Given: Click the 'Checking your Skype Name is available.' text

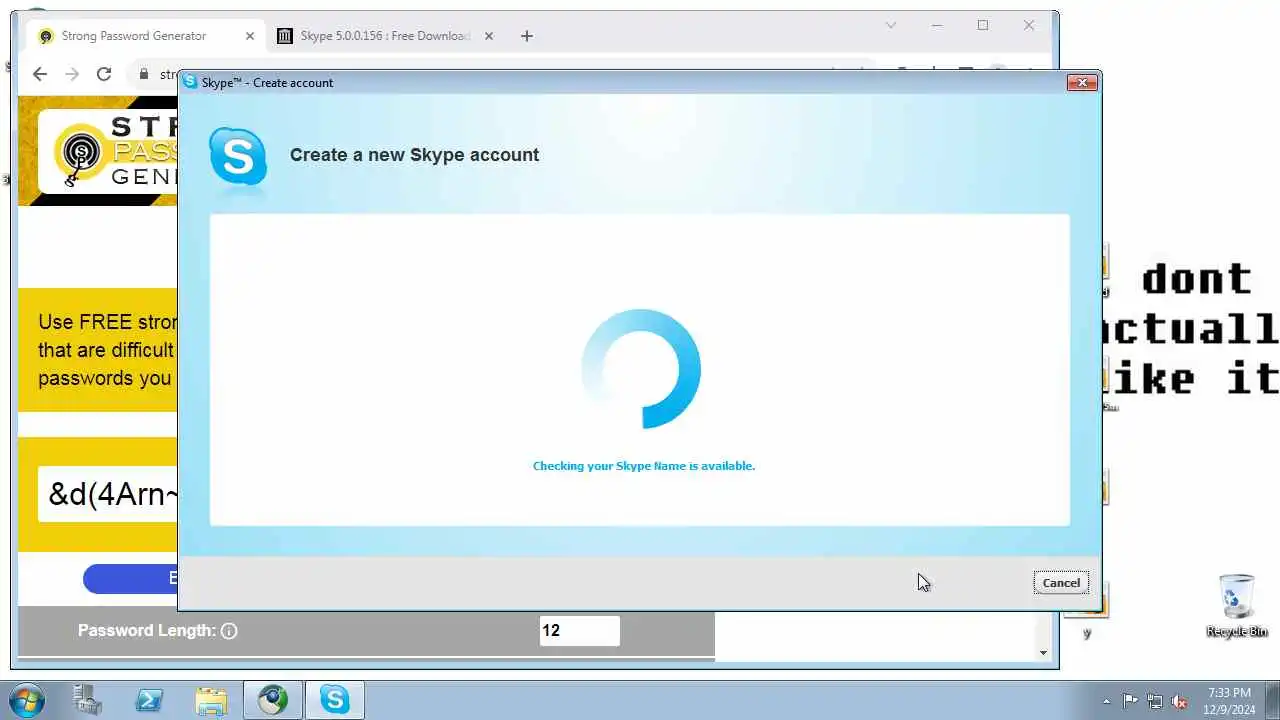Looking at the screenshot, I should tap(644, 466).
